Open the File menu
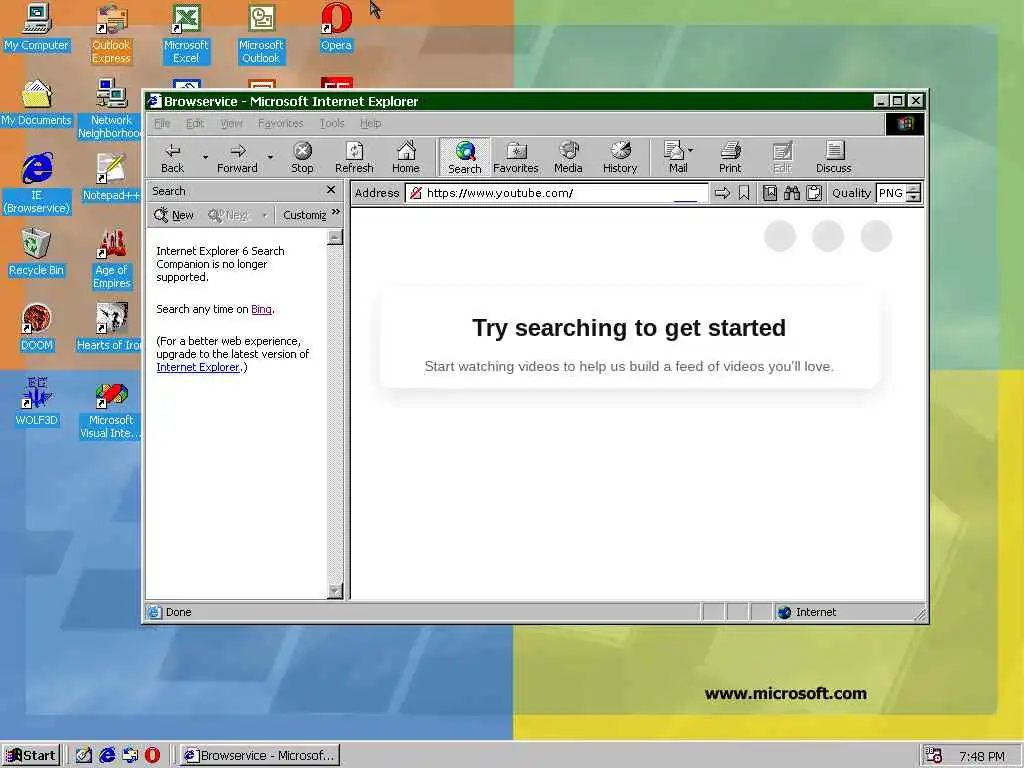 pyautogui.click(x=162, y=123)
